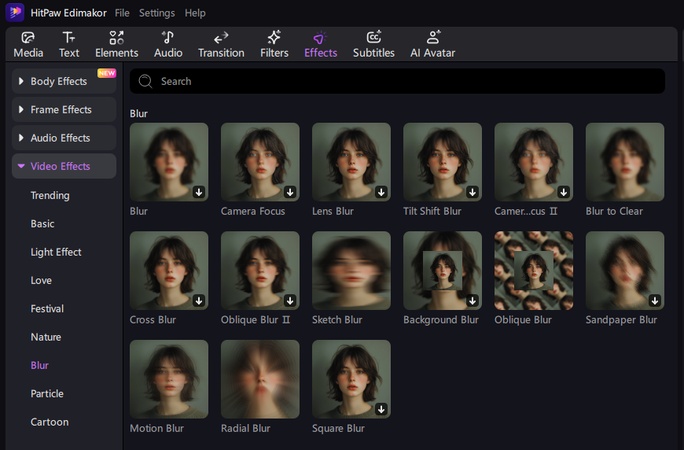Click the Square Blur thumbnail image
The width and height of the screenshot is (684, 450).
click(x=351, y=379)
